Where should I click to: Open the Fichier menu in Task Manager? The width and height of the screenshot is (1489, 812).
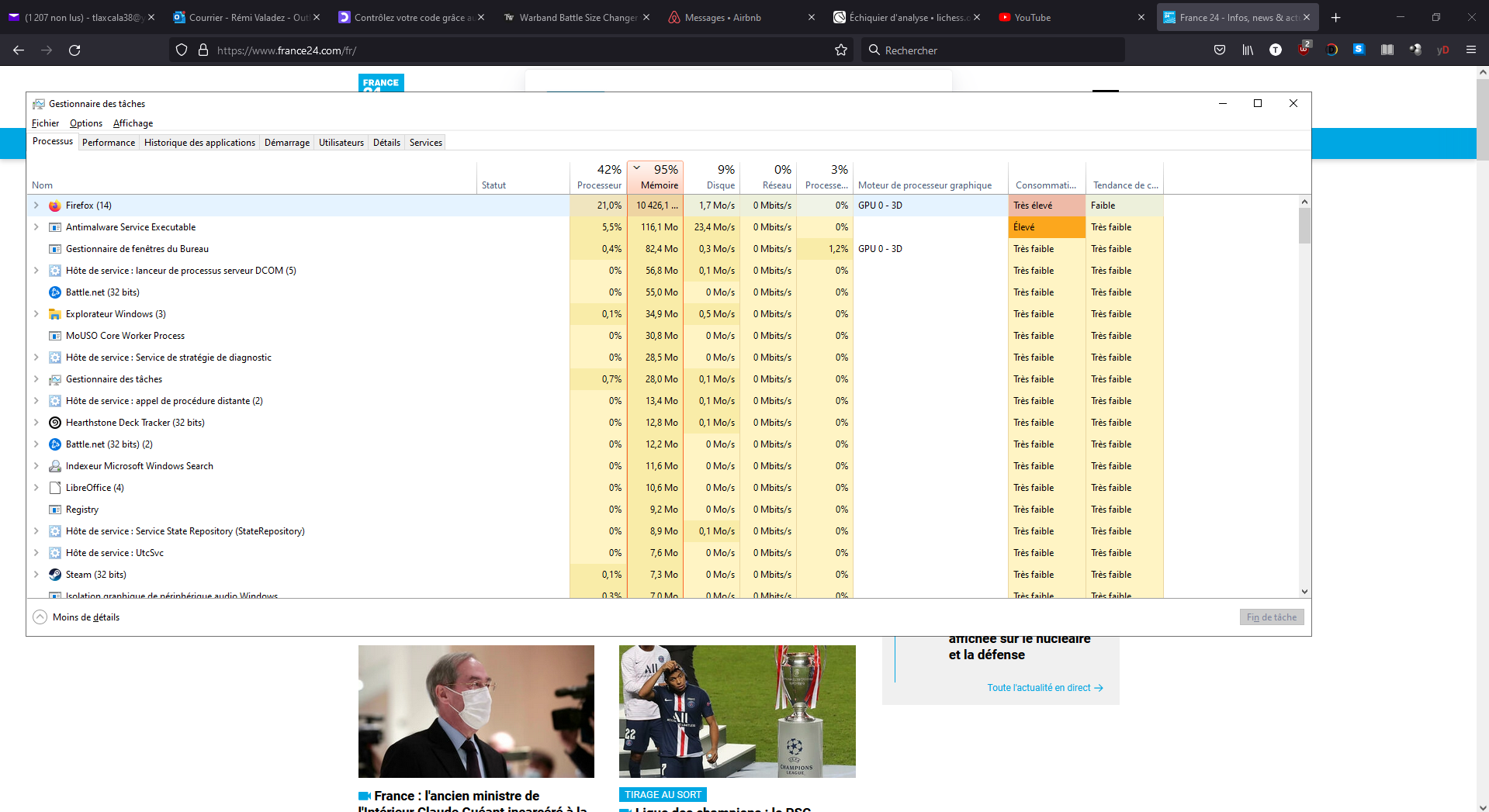tap(45, 123)
